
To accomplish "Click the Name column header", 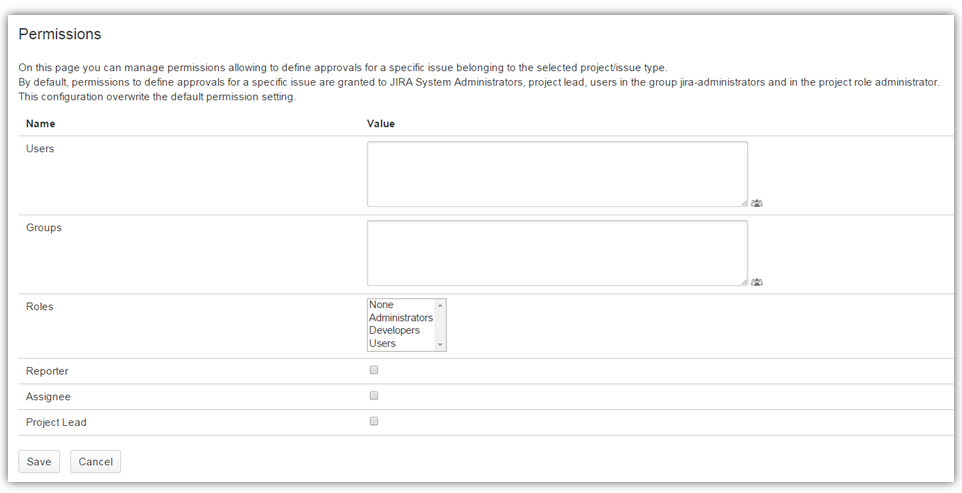I will pos(40,124).
